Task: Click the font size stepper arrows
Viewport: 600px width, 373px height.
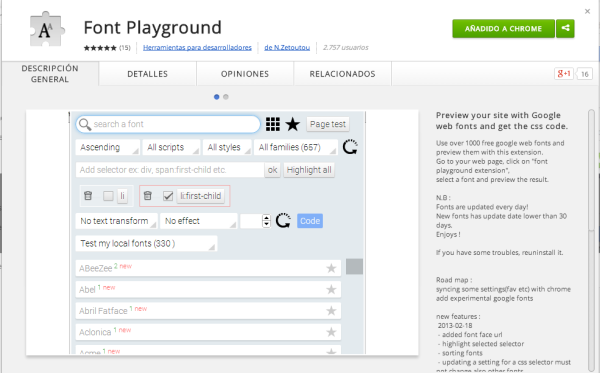Action: [x=266, y=221]
